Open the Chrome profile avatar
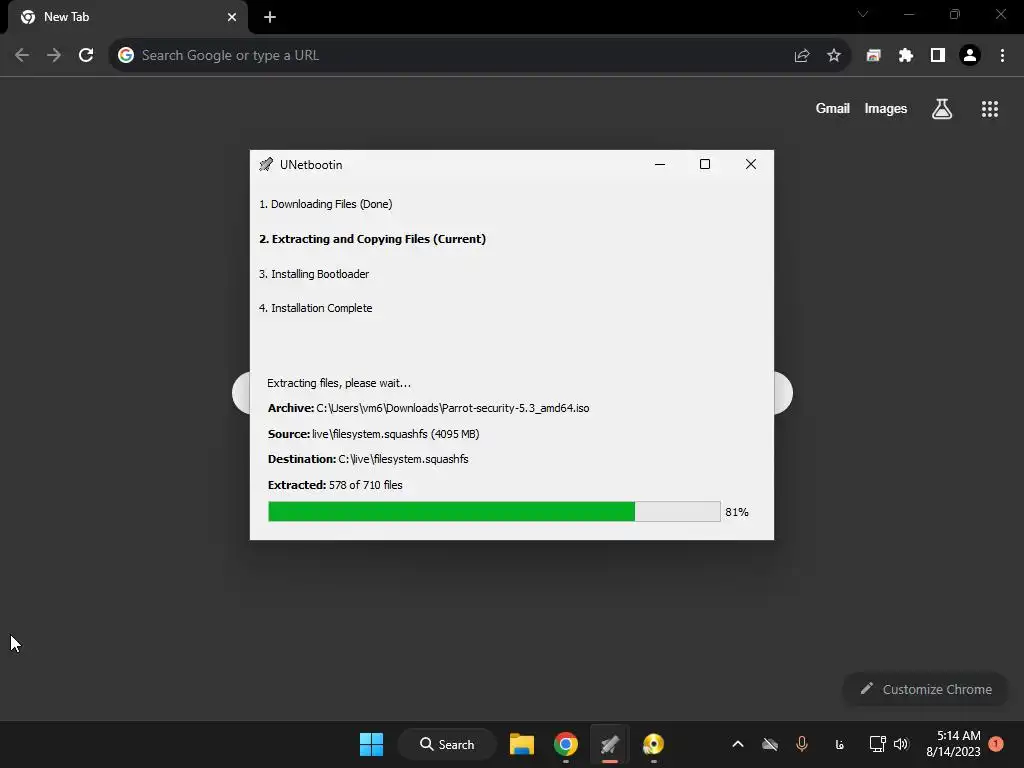The image size is (1024, 768). pos(970,56)
